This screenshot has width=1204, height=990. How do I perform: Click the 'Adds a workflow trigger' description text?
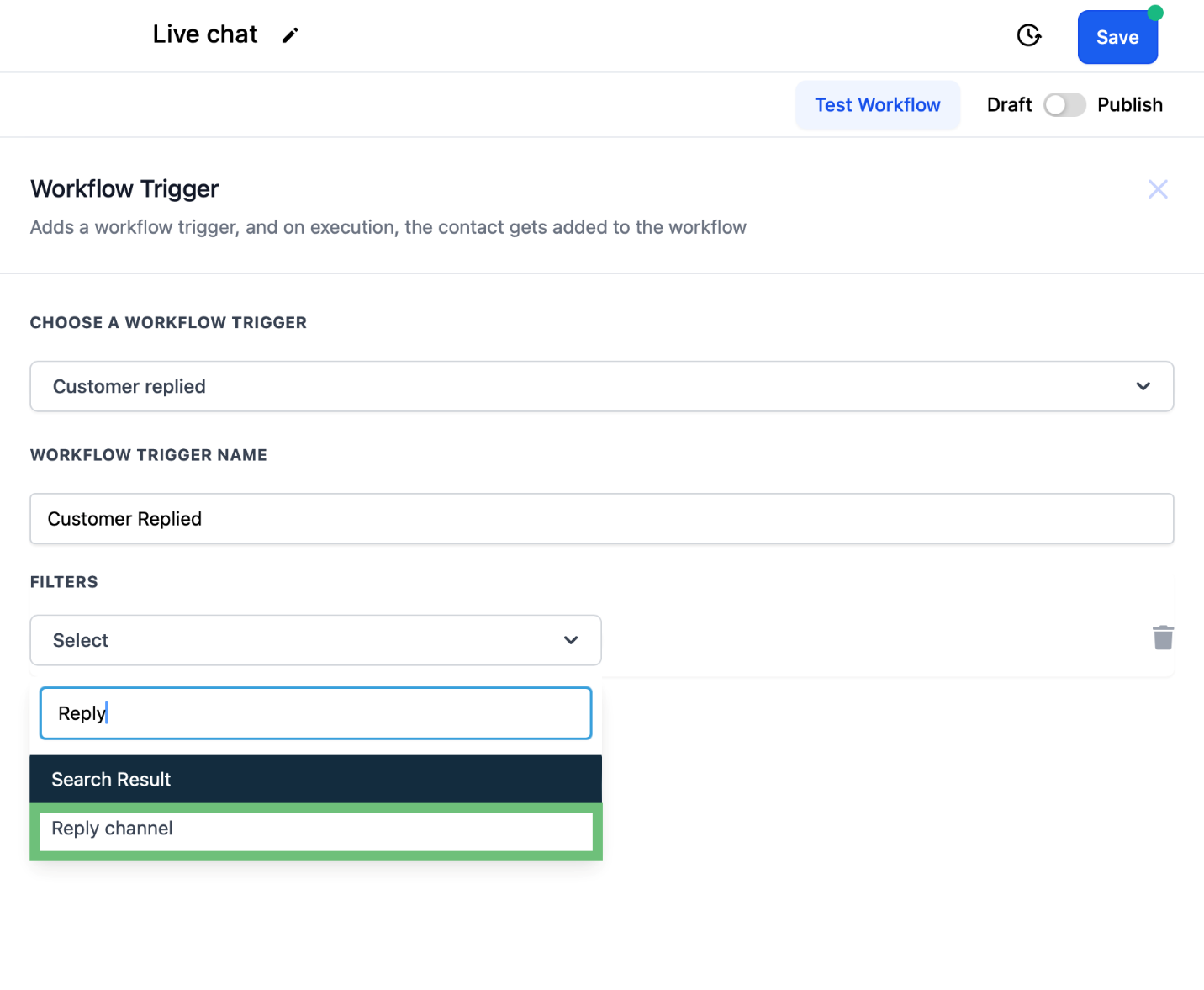388,228
